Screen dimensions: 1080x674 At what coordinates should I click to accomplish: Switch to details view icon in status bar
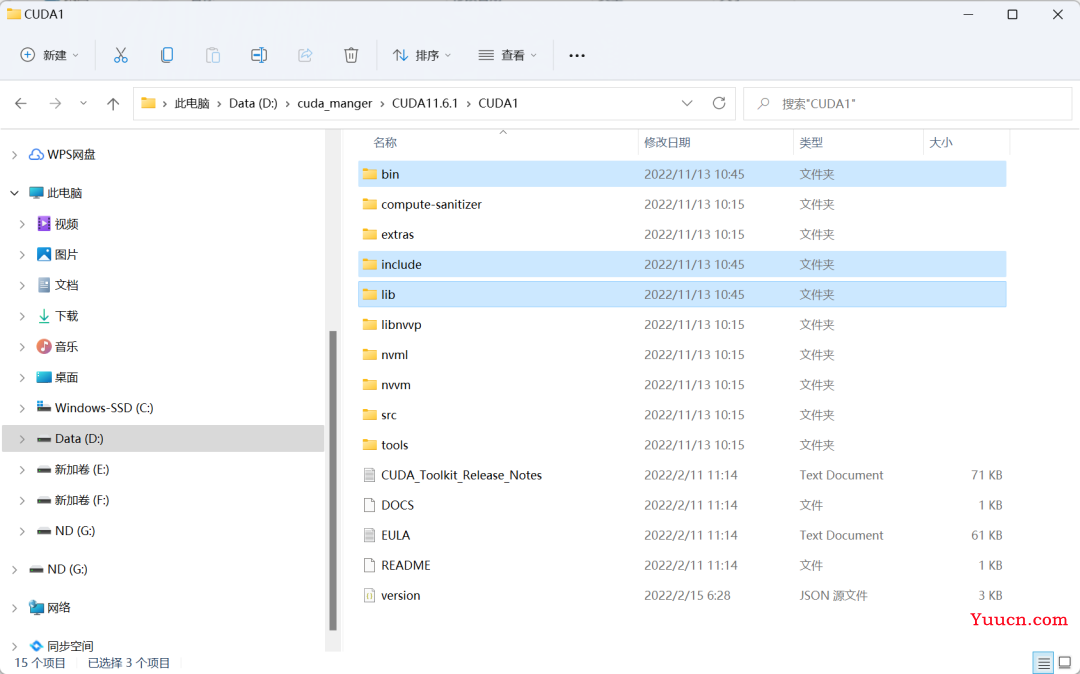coord(1043,663)
